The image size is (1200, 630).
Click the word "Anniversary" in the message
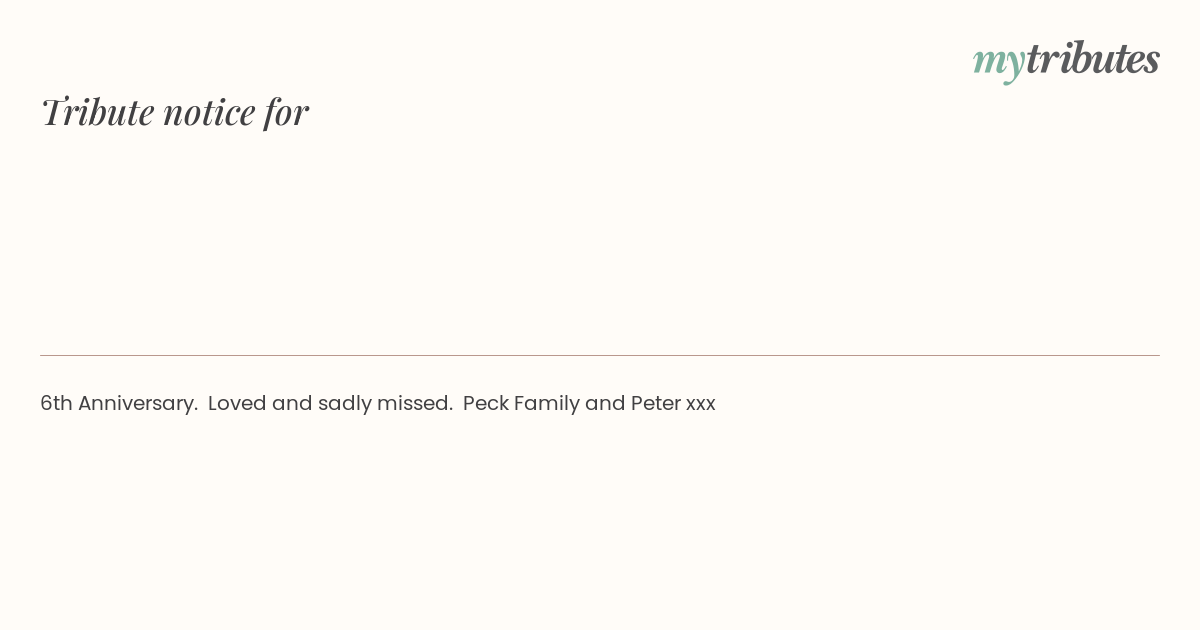[135, 404]
